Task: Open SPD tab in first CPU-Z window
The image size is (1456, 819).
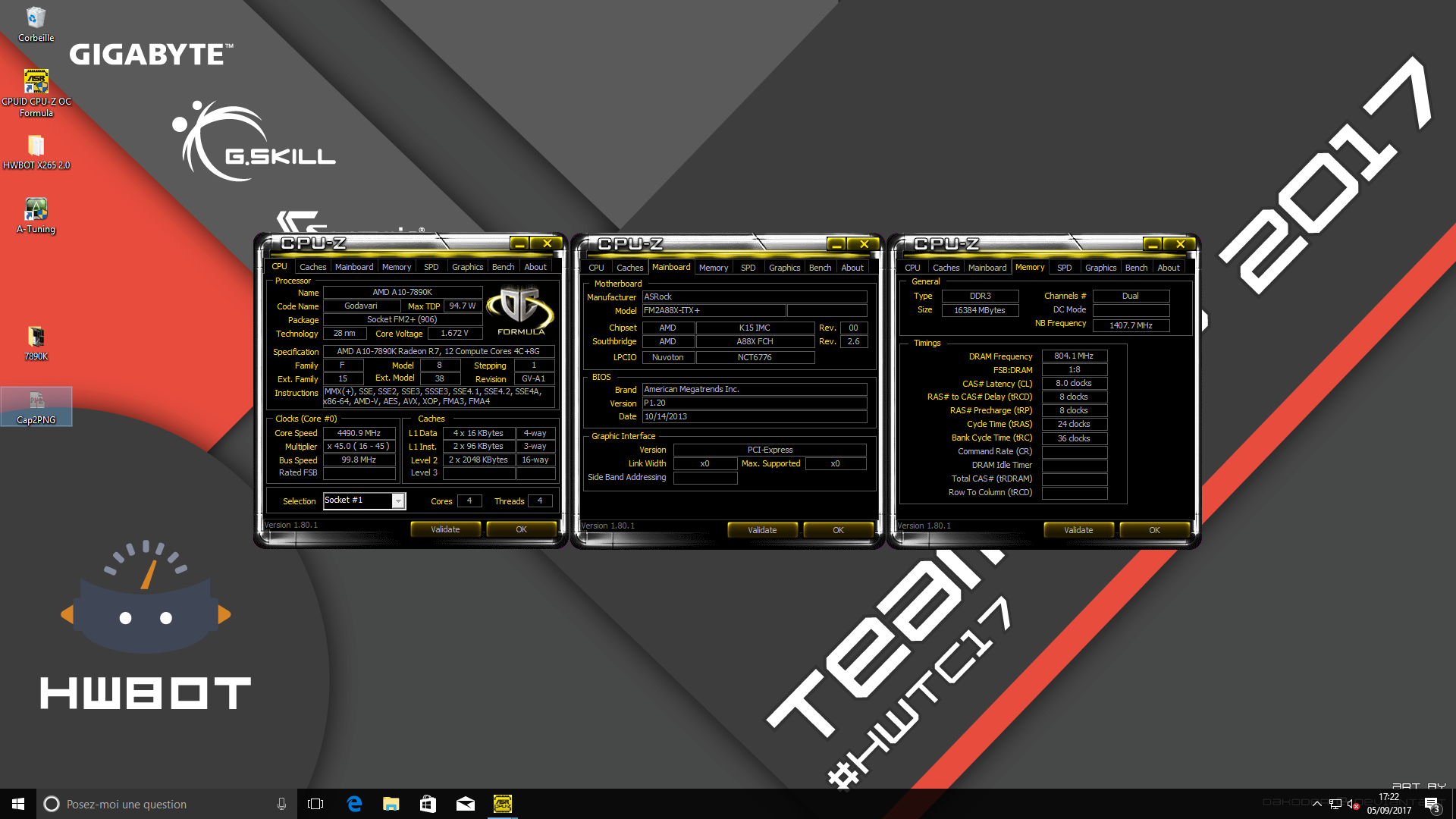Action: pyautogui.click(x=431, y=267)
